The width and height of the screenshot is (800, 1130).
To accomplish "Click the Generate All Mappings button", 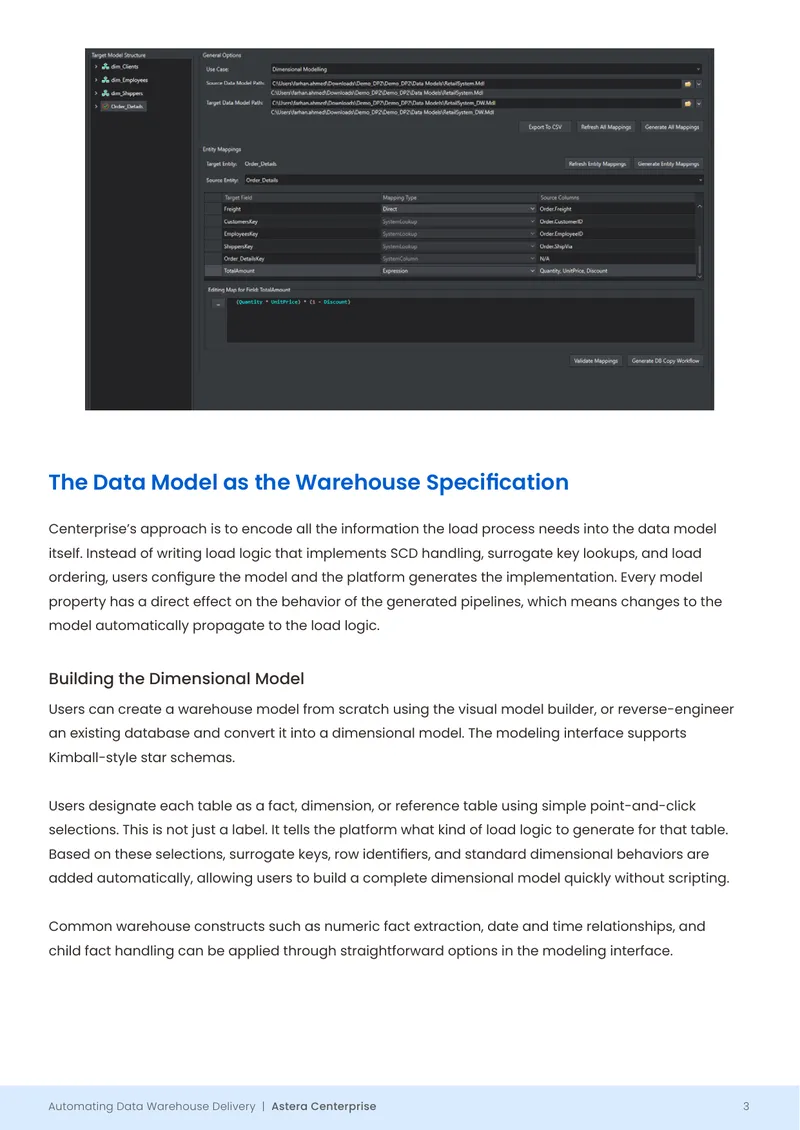I will (x=672, y=127).
